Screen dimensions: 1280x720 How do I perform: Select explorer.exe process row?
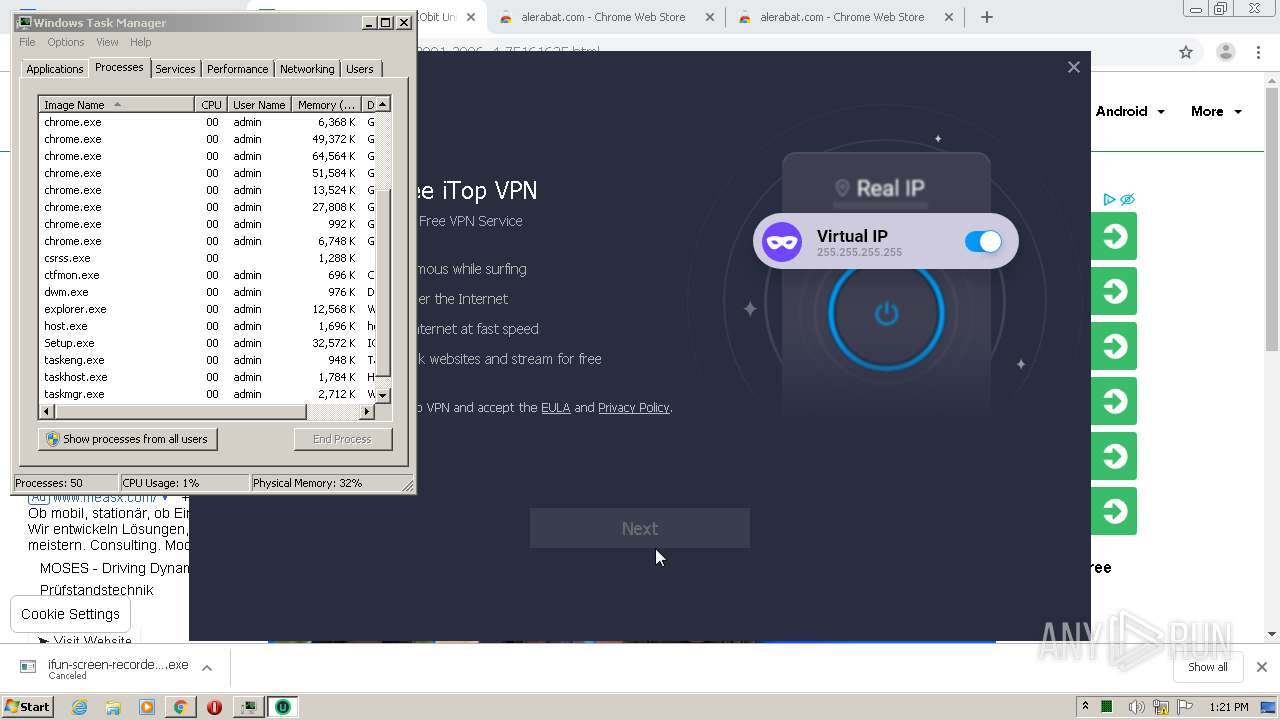207,309
